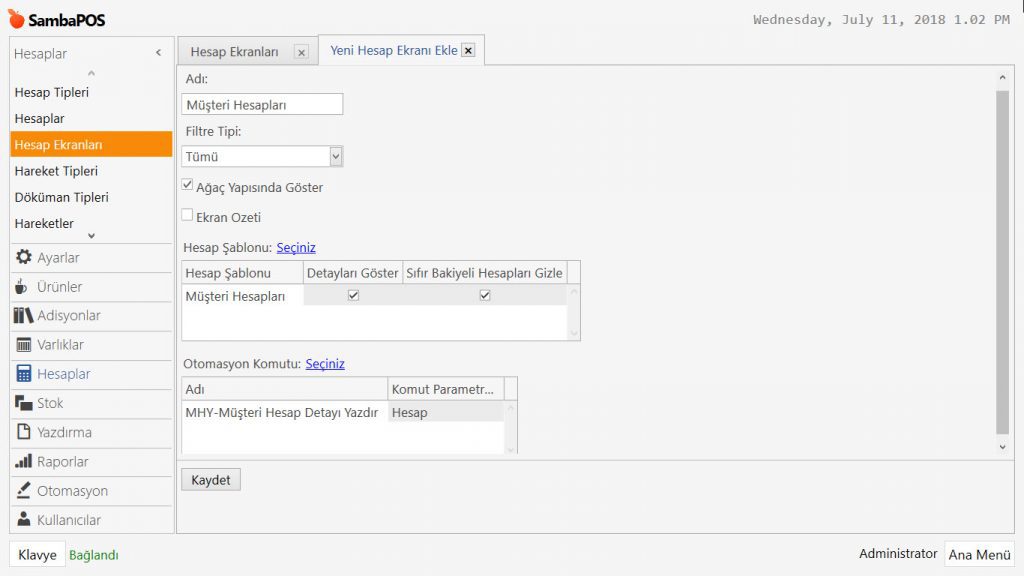The image size is (1024, 576).
Task: Click Seçiniz link next to Otomasyon Komutu
Action: point(325,364)
